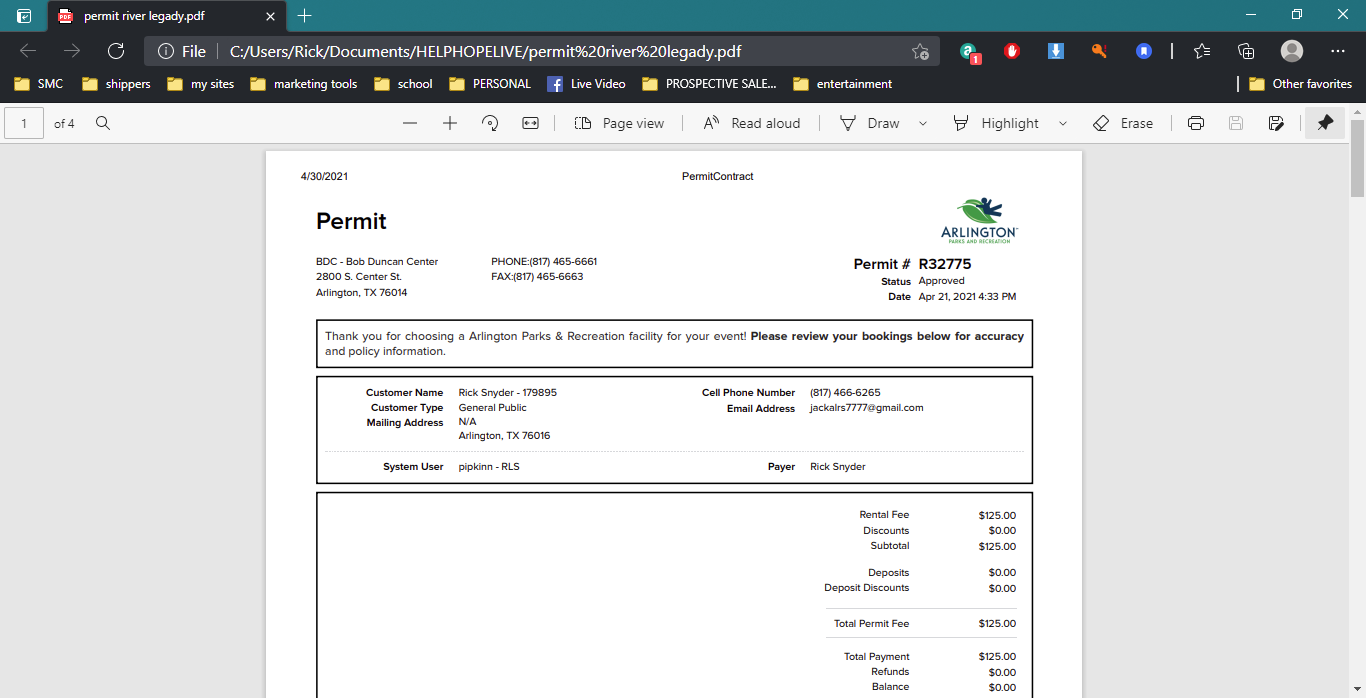Image resolution: width=1366 pixels, height=698 pixels.
Task: Toggle Page view mode
Action: [620, 123]
